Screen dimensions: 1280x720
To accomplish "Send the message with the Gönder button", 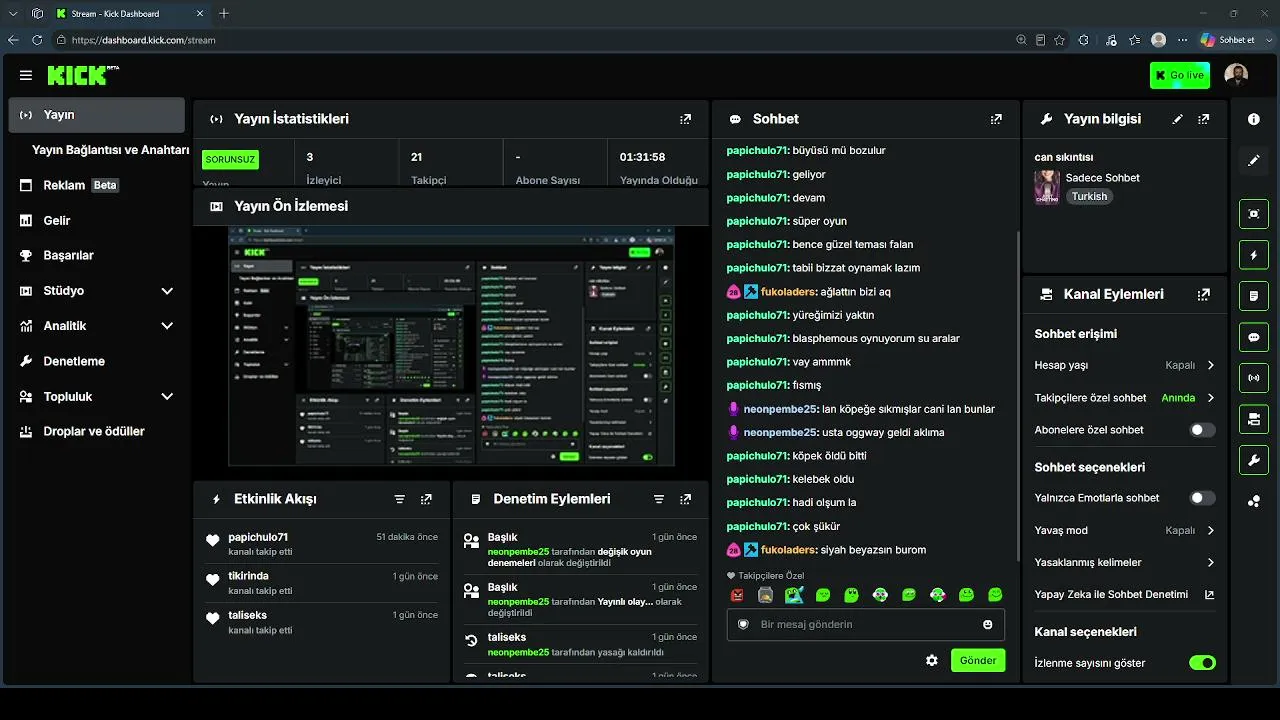I will (978, 661).
